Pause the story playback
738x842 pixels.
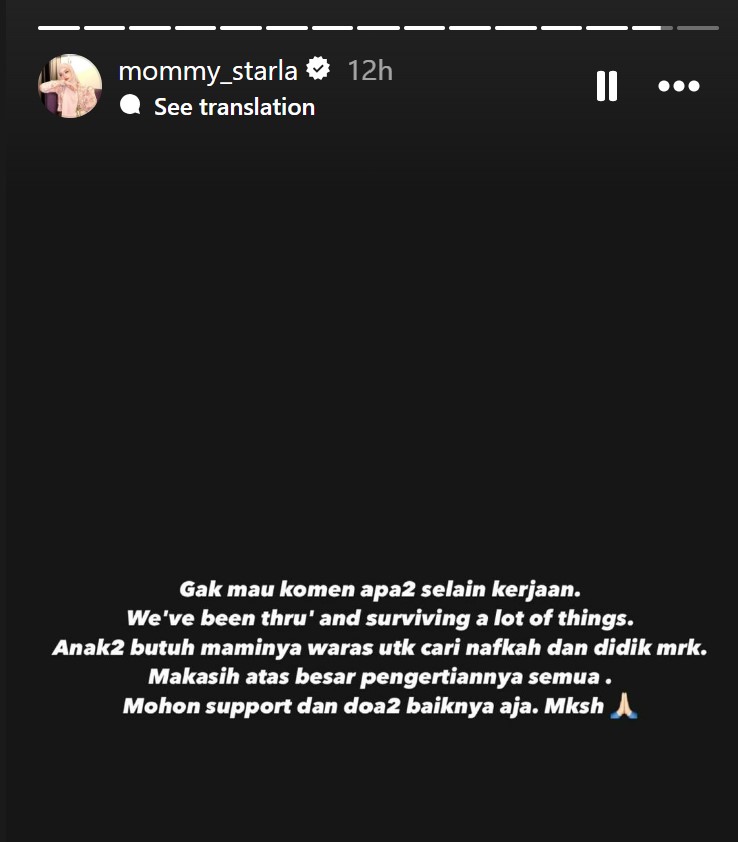(x=607, y=86)
